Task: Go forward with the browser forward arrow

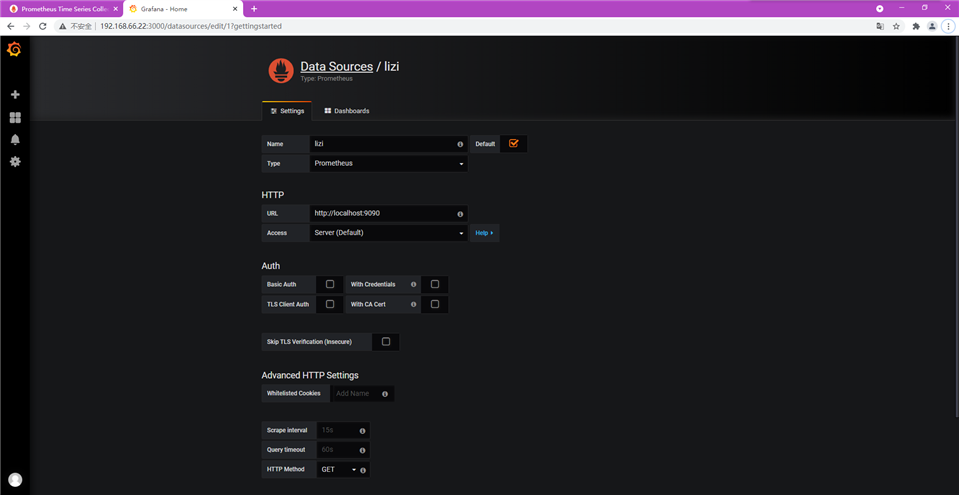Action: (26, 26)
